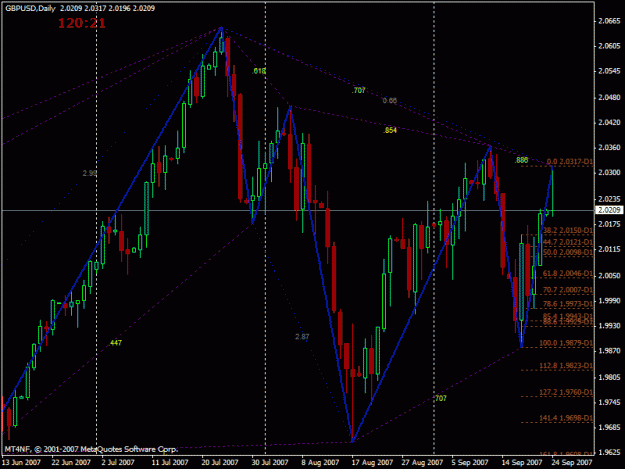This screenshot has width=625, height=469.
Task: Click the 50.0 2.0098-D1 Fibonacci level
Action: point(568,252)
